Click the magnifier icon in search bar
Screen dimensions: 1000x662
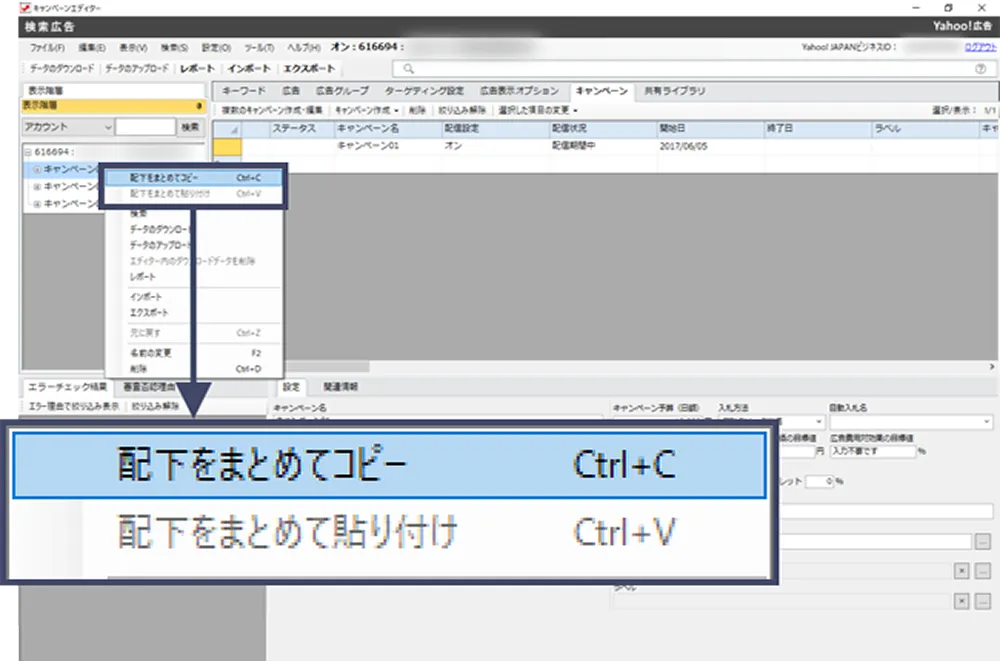(409, 69)
